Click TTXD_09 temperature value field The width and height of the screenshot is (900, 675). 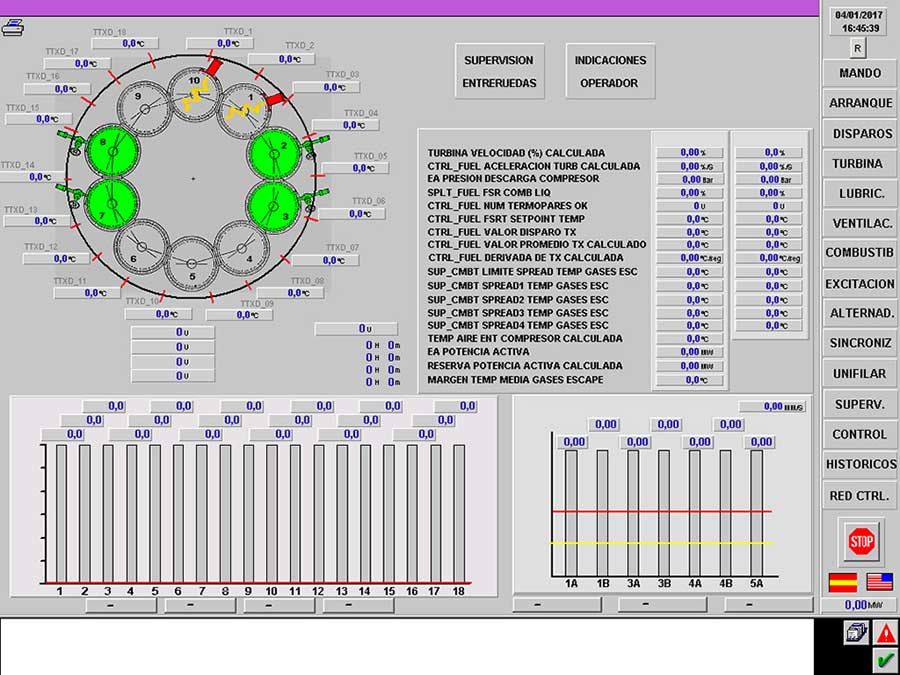[239, 315]
